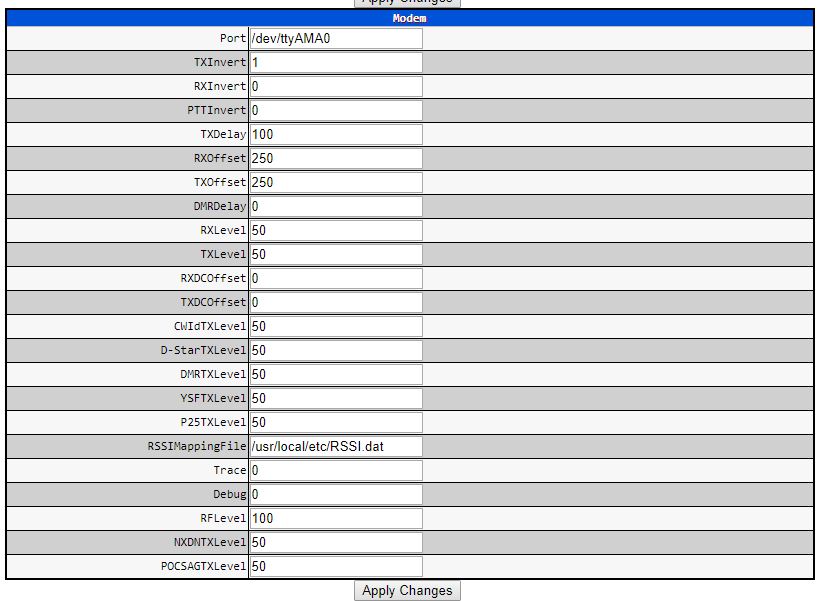
Task: Focus the NXDNTXLevel input box
Action: tap(336, 542)
